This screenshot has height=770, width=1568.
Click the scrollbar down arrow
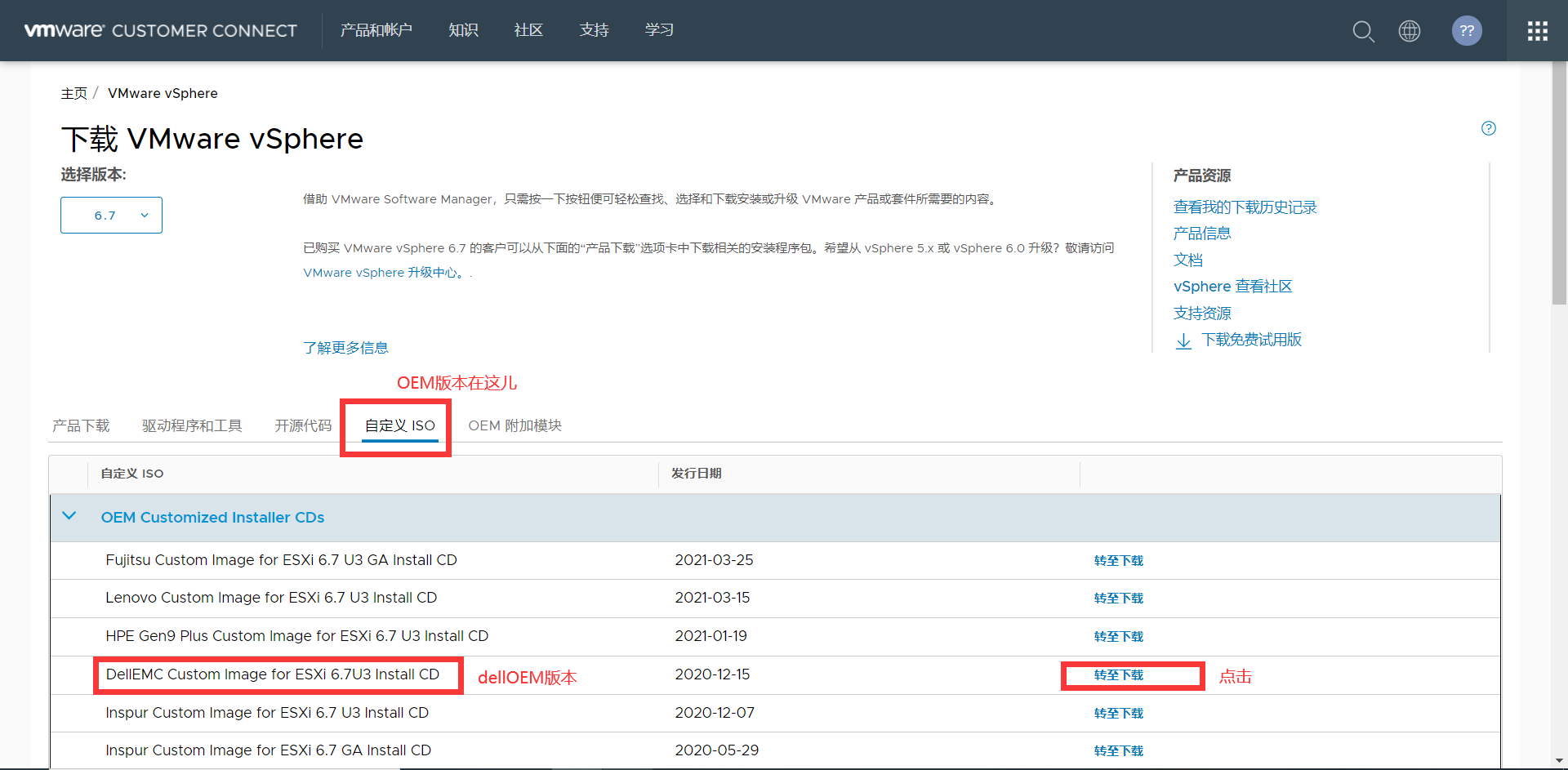click(x=1559, y=761)
